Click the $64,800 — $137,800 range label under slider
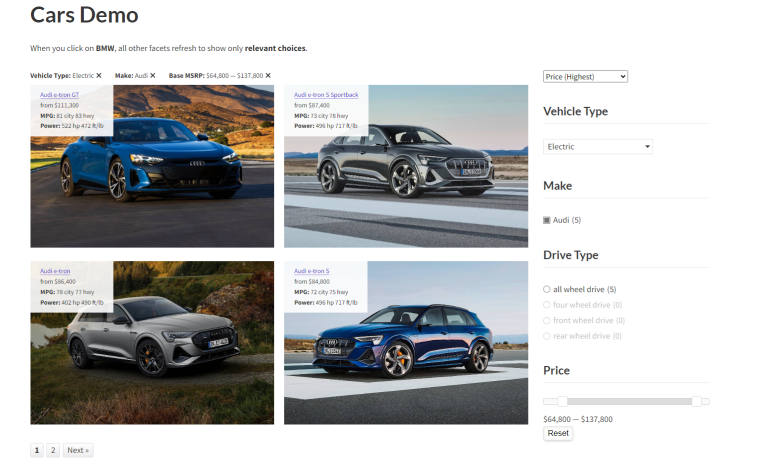 coord(578,419)
